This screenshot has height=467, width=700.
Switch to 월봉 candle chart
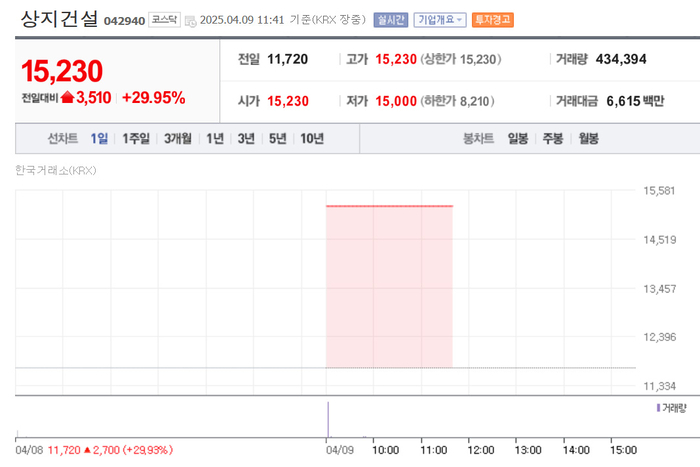point(588,138)
